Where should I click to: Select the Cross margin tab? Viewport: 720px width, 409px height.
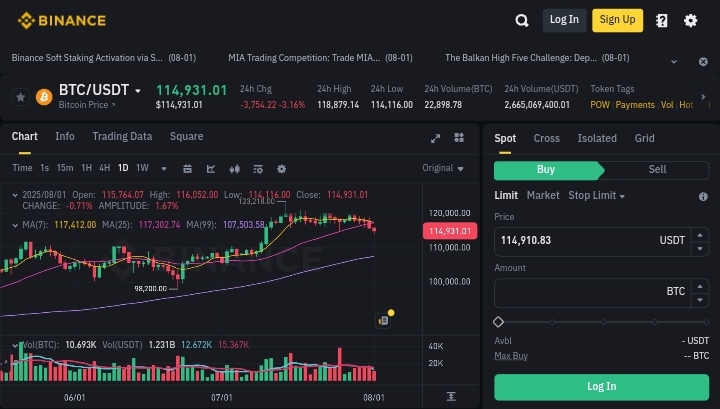point(546,138)
